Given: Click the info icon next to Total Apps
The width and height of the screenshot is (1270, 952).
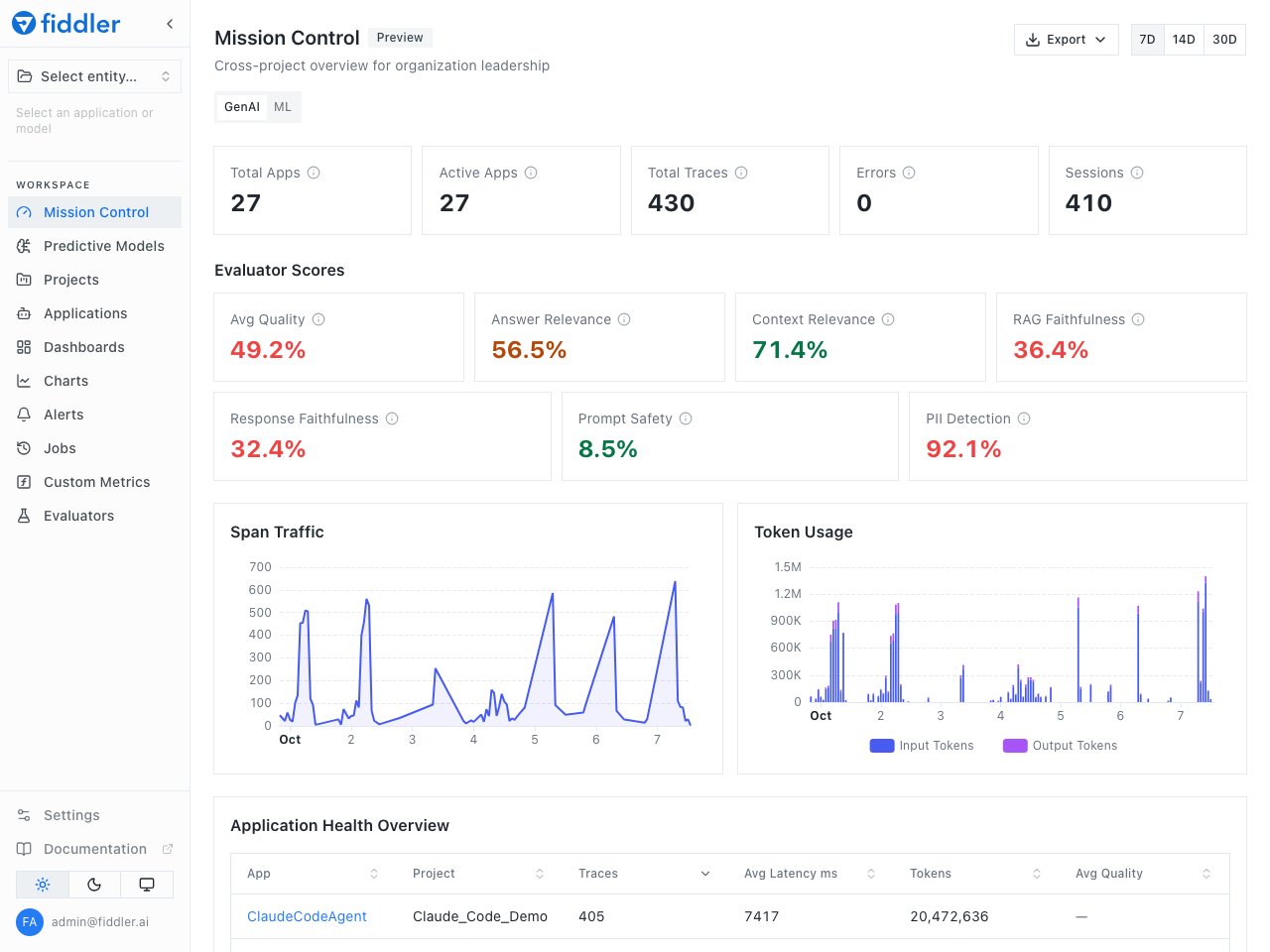Looking at the screenshot, I should click(314, 173).
